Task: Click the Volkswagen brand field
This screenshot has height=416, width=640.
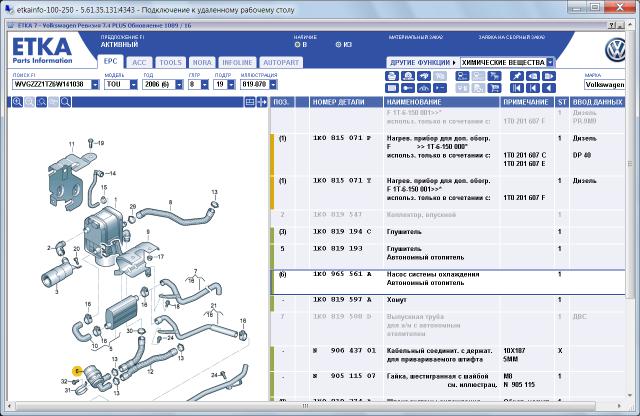Action: click(x=604, y=85)
